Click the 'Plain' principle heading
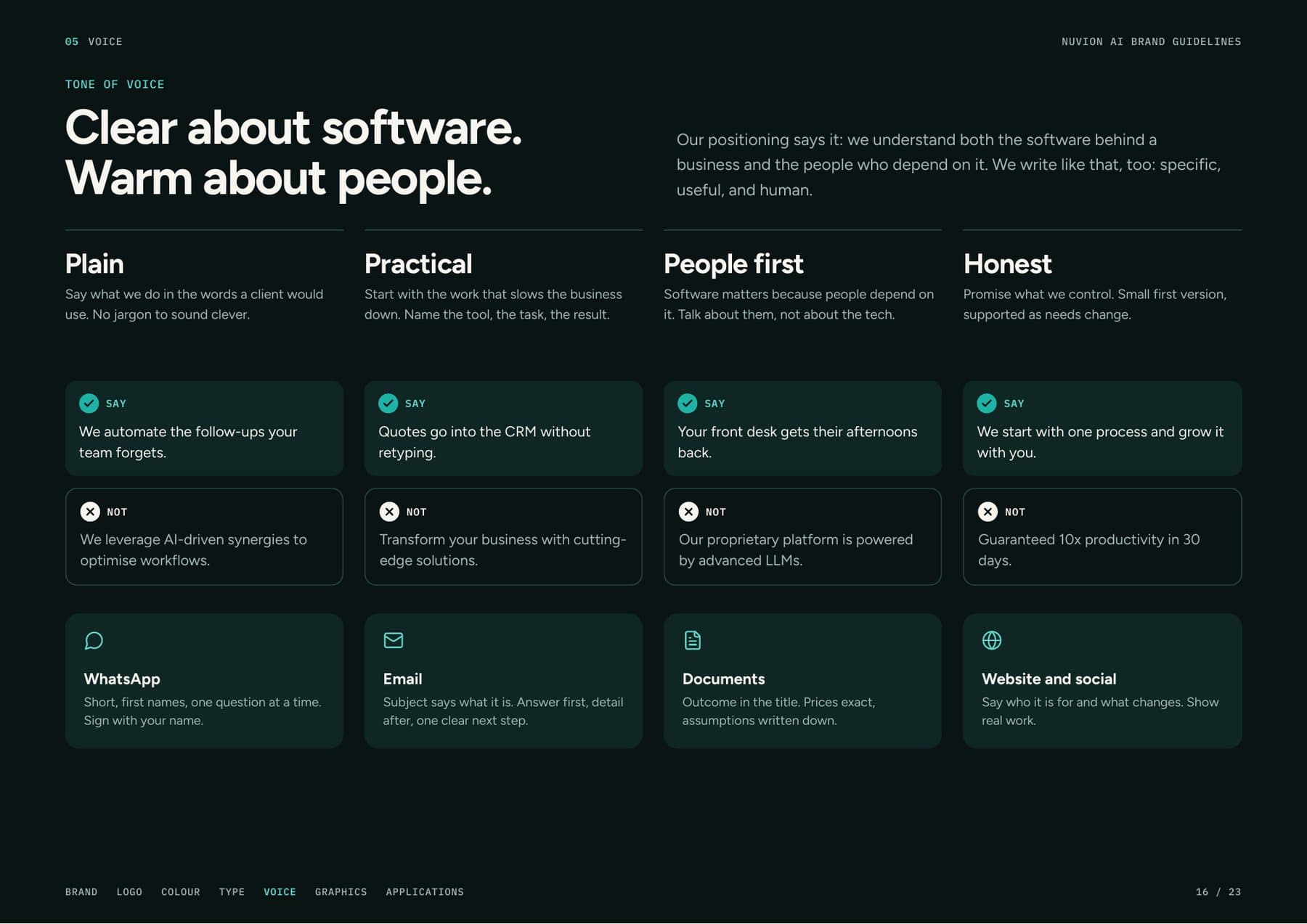The height and width of the screenshot is (924, 1307). 94,263
